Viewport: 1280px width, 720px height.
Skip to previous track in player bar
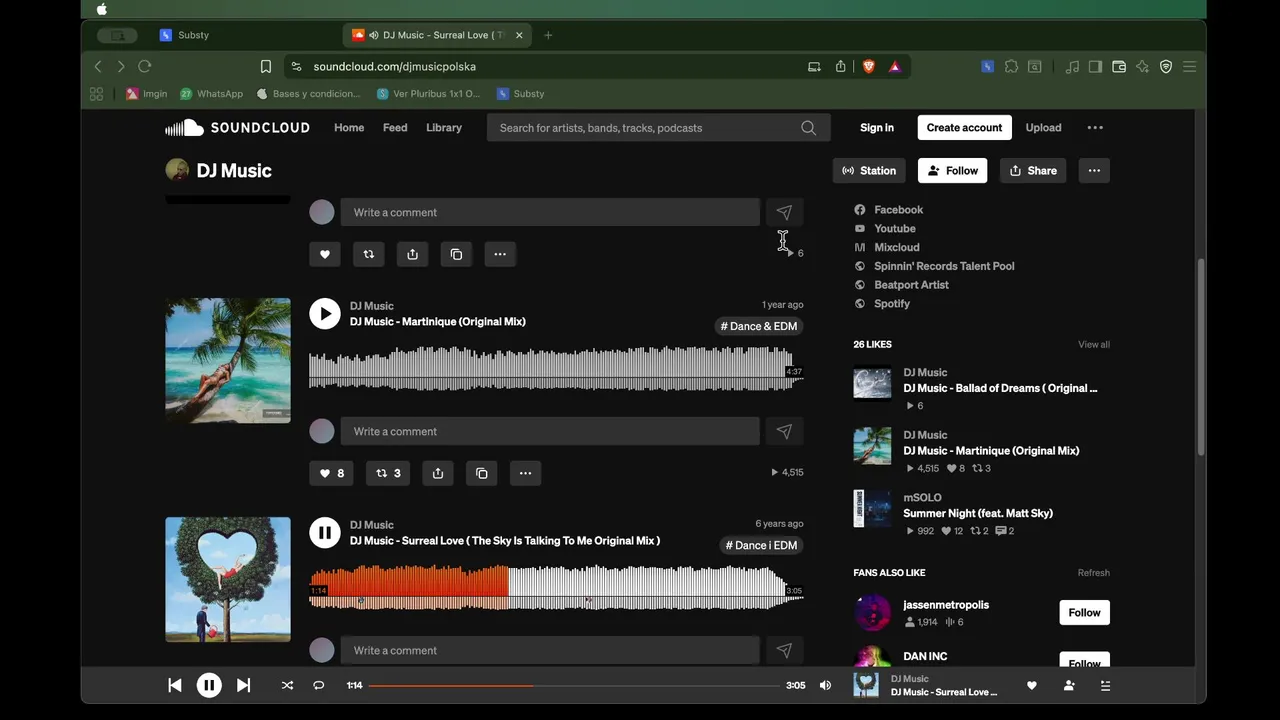click(x=175, y=685)
